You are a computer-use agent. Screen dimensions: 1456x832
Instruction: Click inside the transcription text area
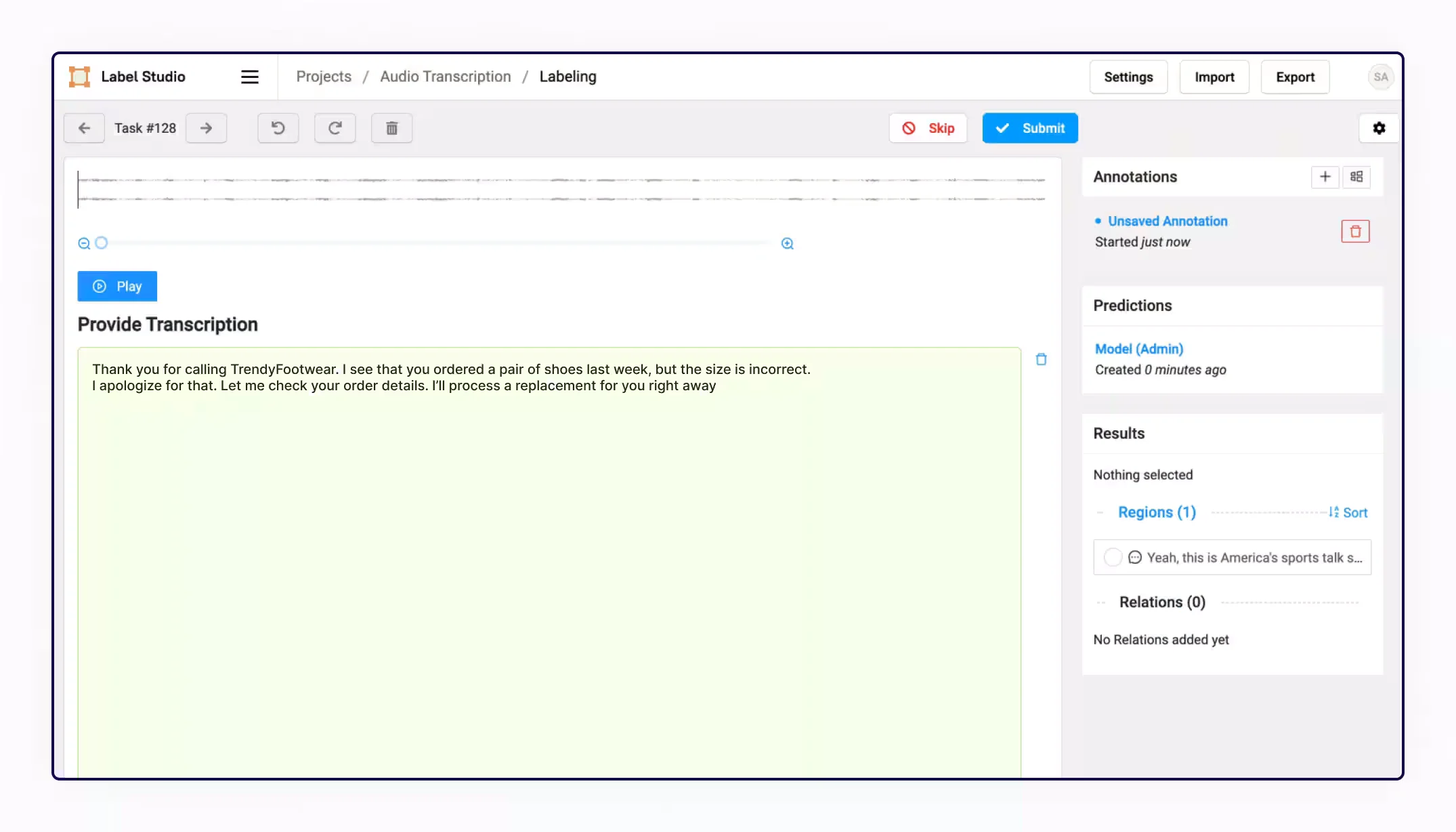pos(549,562)
